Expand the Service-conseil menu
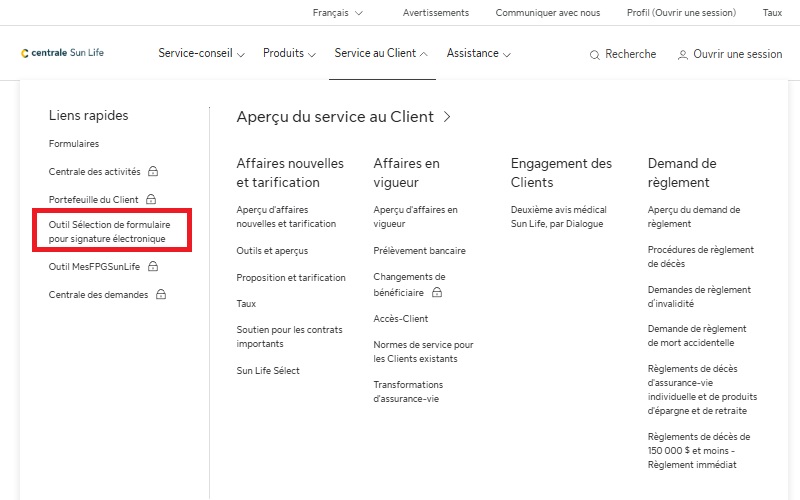This screenshot has height=500, width=800. pyautogui.click(x=201, y=54)
